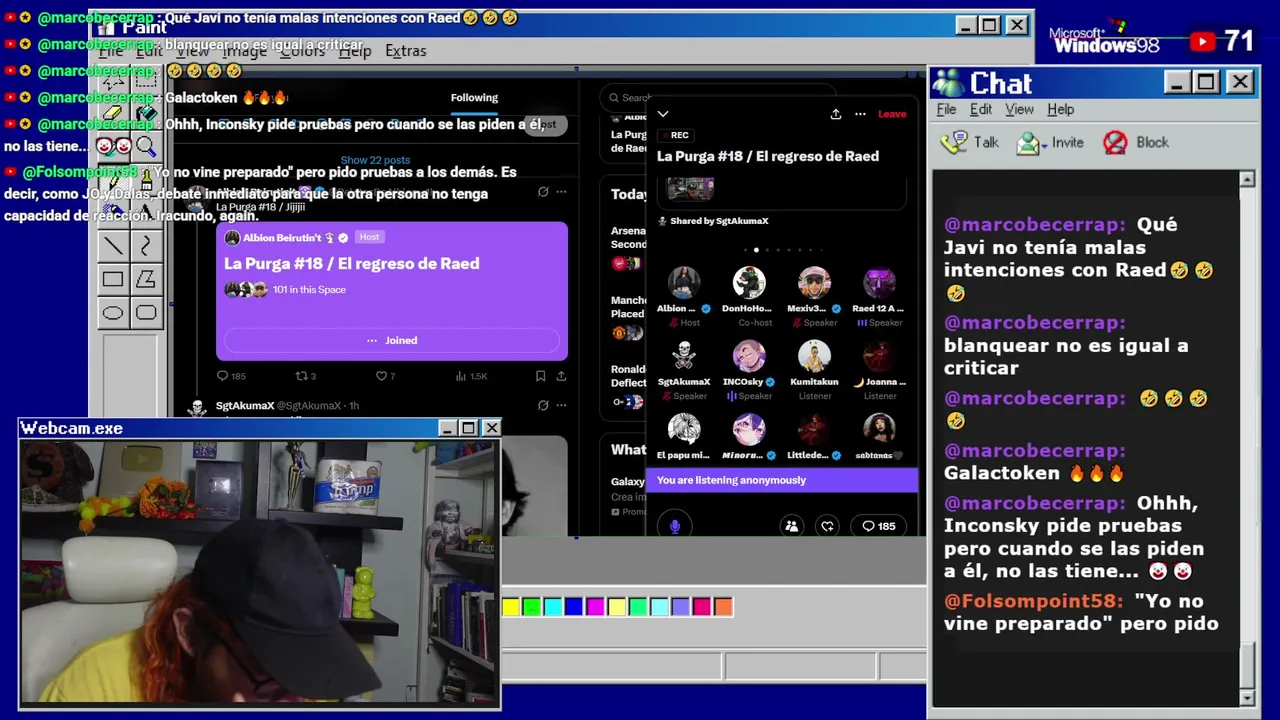Viewport: 1280px width, 720px height.
Task: Click the Joined button on the Space card
Action: coord(392,340)
